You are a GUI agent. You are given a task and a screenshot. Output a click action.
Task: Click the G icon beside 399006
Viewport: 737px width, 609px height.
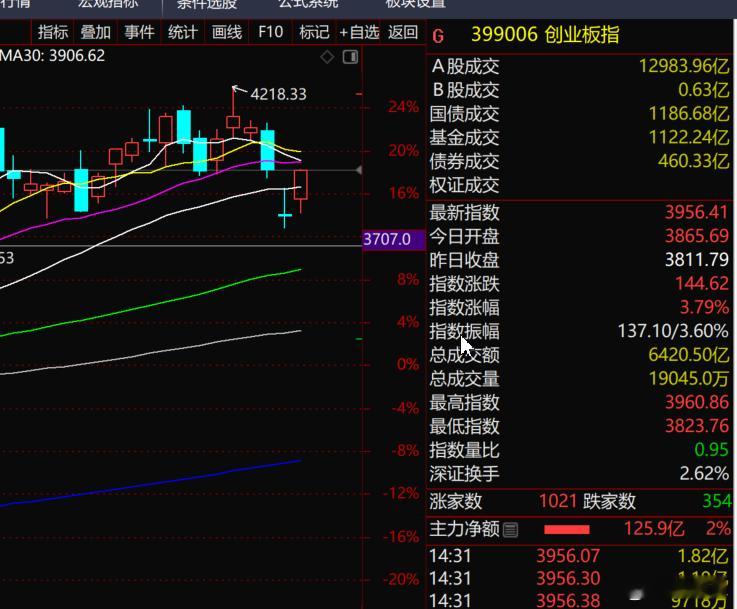(x=438, y=36)
